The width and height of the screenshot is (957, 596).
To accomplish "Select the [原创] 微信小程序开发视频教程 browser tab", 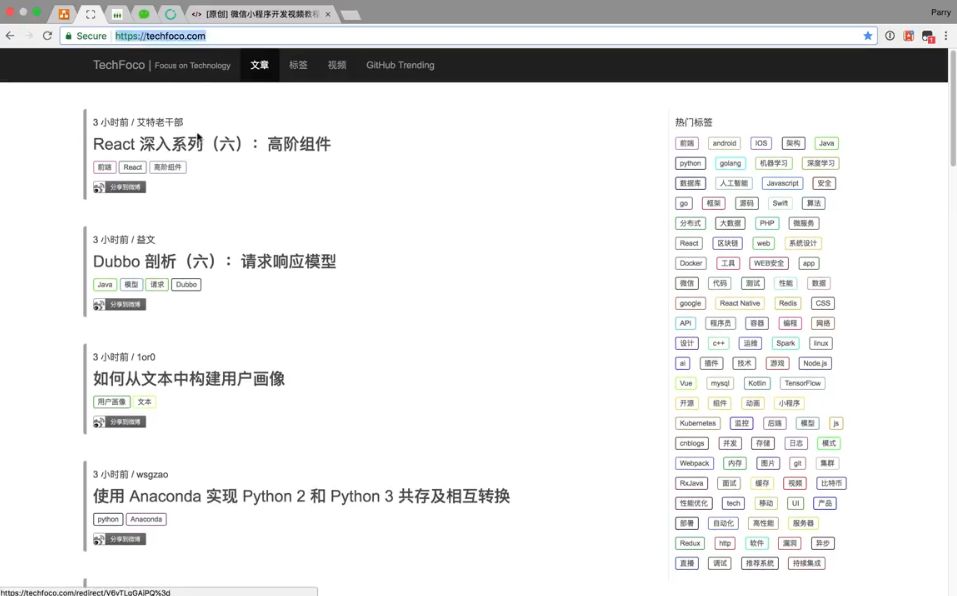I will (x=262, y=14).
